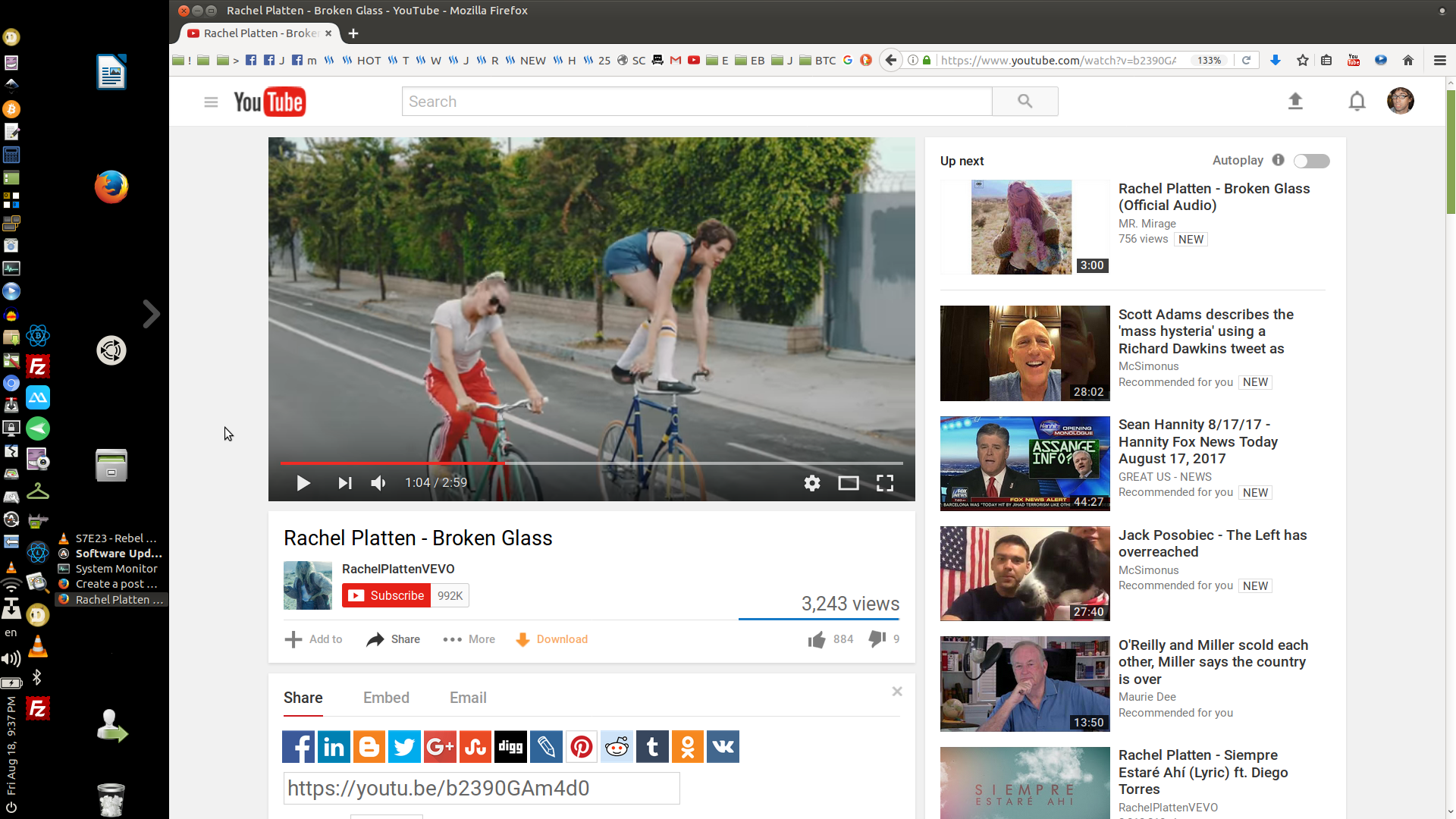Open Scott Adams mass hysteria video
Image resolution: width=1456 pixels, height=819 pixels.
click(x=1206, y=331)
